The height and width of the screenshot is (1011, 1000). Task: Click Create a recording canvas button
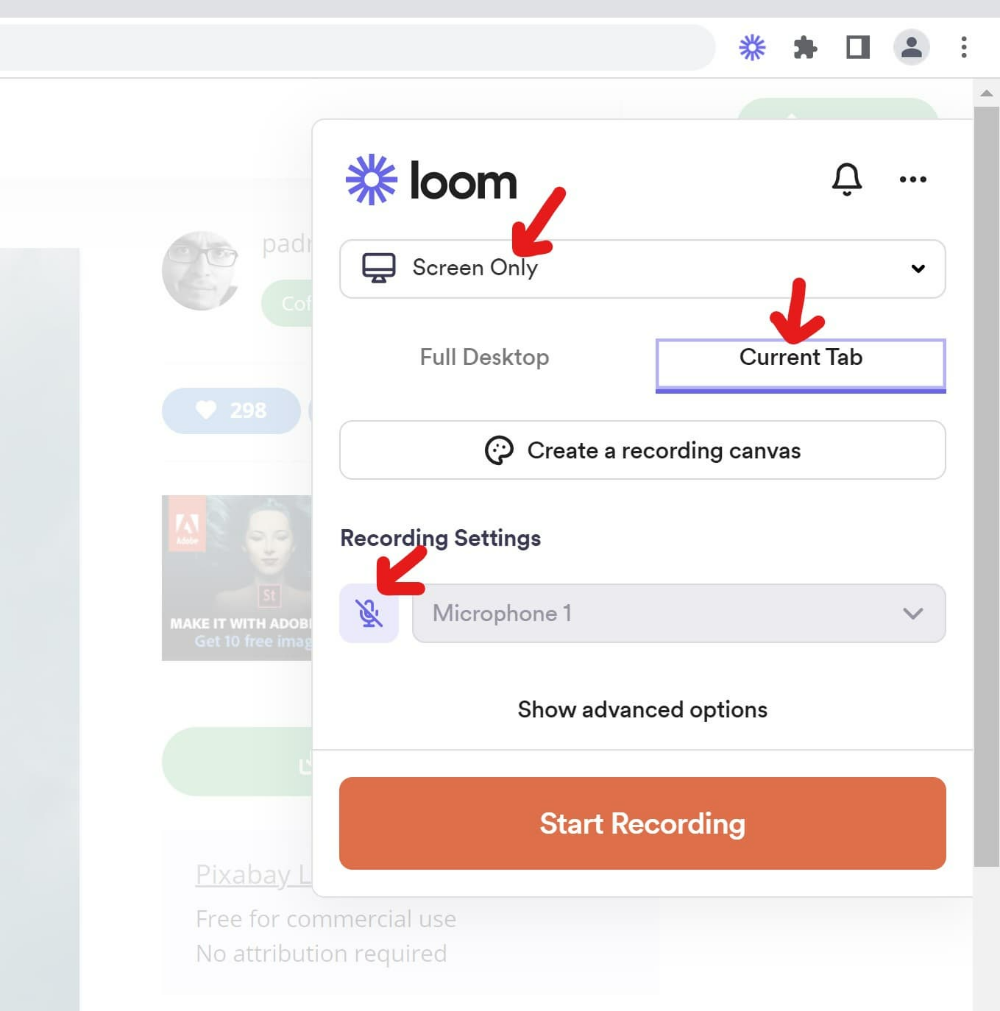coord(642,450)
